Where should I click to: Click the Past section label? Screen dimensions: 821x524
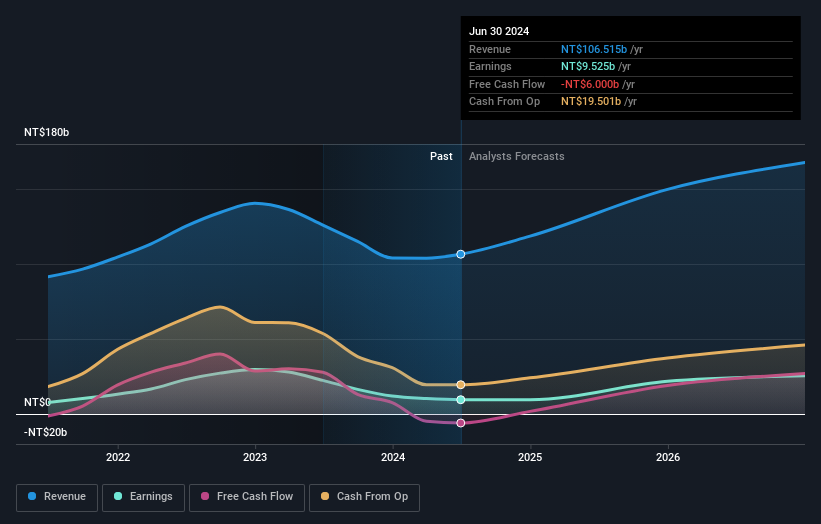coord(441,157)
